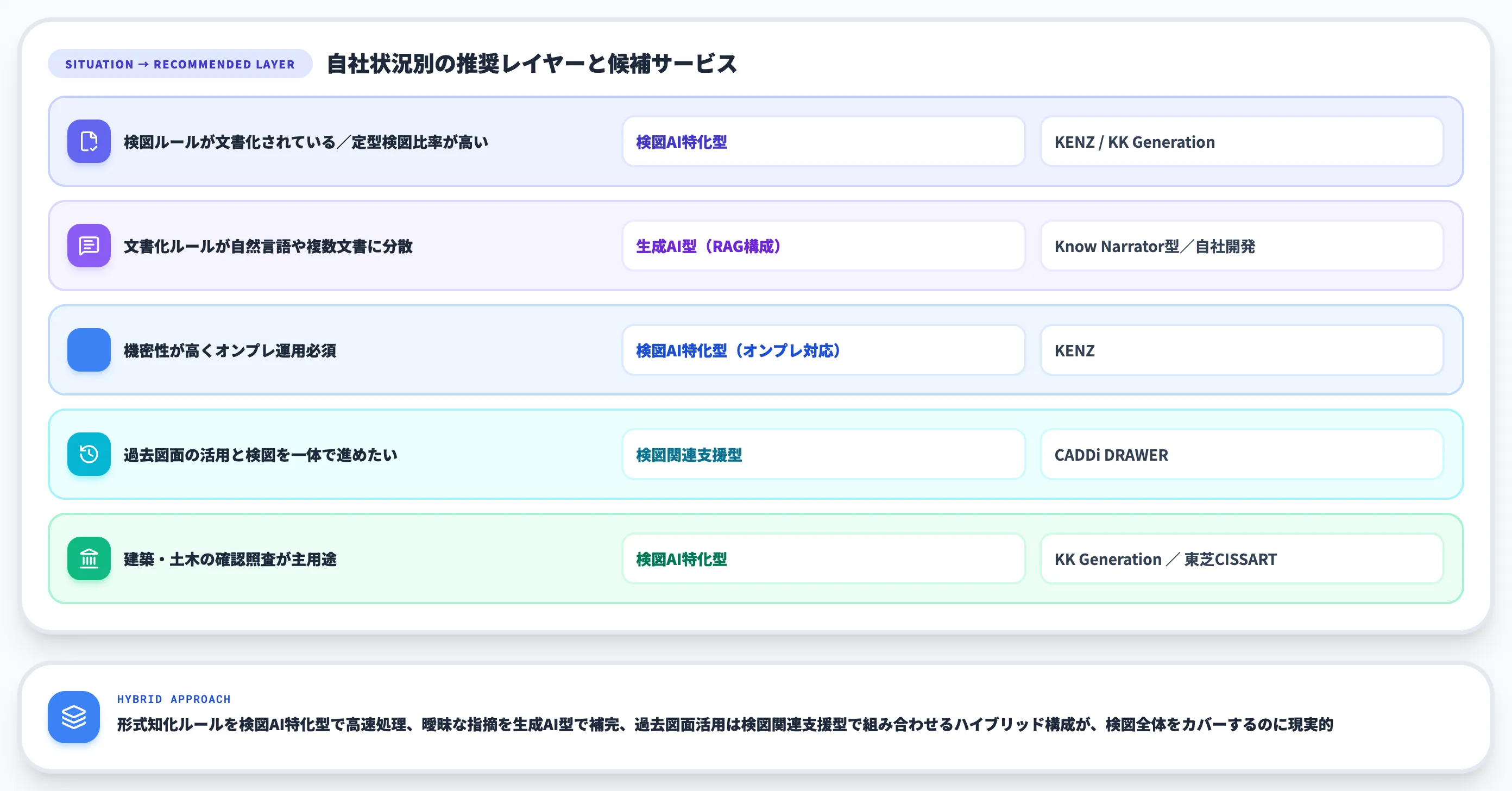Screen dimensions: 1512x791
Task: Click the green 検図AI特化型 cell
Action: point(823,558)
